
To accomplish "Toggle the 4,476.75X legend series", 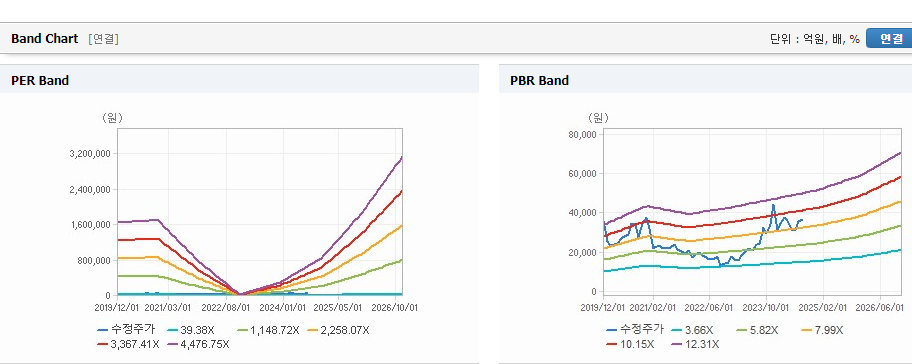I will tap(198, 344).
